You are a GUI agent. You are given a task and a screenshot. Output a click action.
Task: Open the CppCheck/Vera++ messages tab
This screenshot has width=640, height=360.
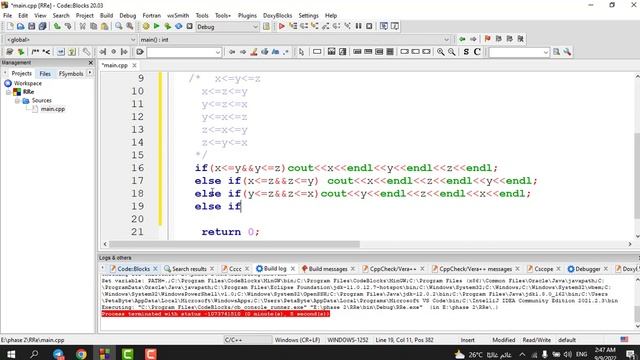[475, 269]
